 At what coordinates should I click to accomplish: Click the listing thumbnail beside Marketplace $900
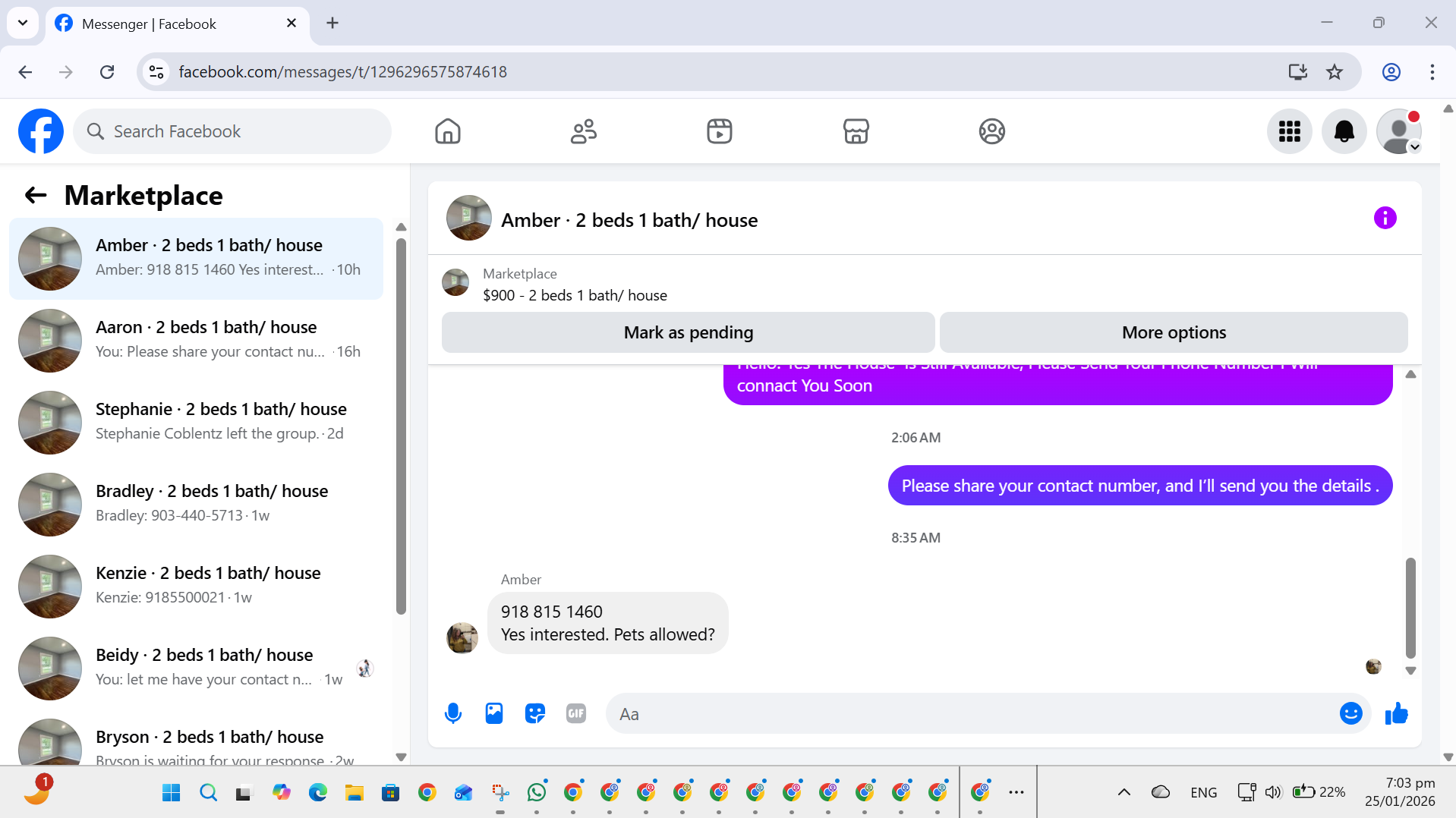(455, 282)
